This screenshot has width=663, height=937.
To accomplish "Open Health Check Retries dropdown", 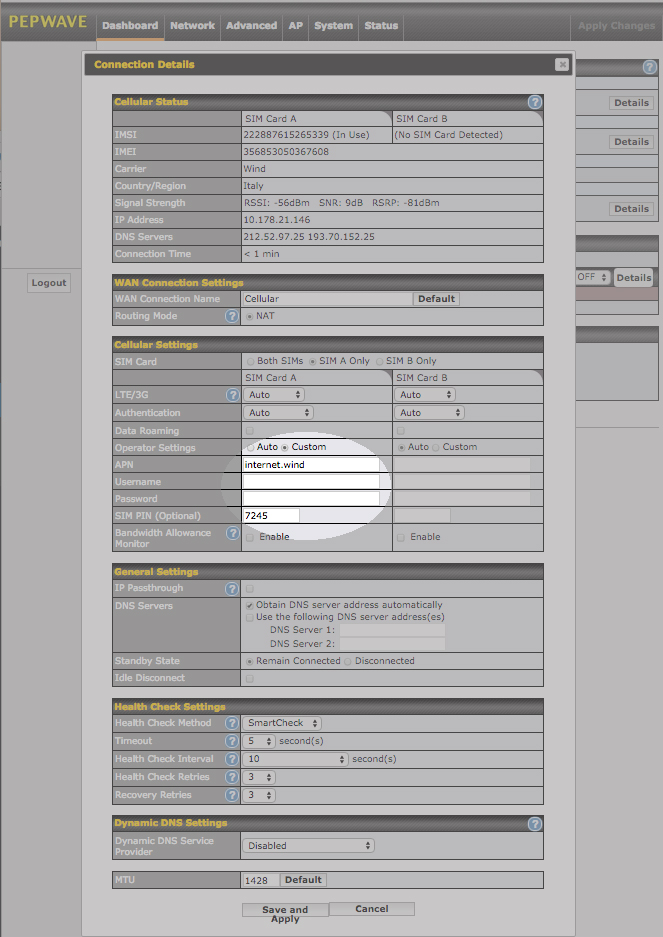I will [258, 777].
